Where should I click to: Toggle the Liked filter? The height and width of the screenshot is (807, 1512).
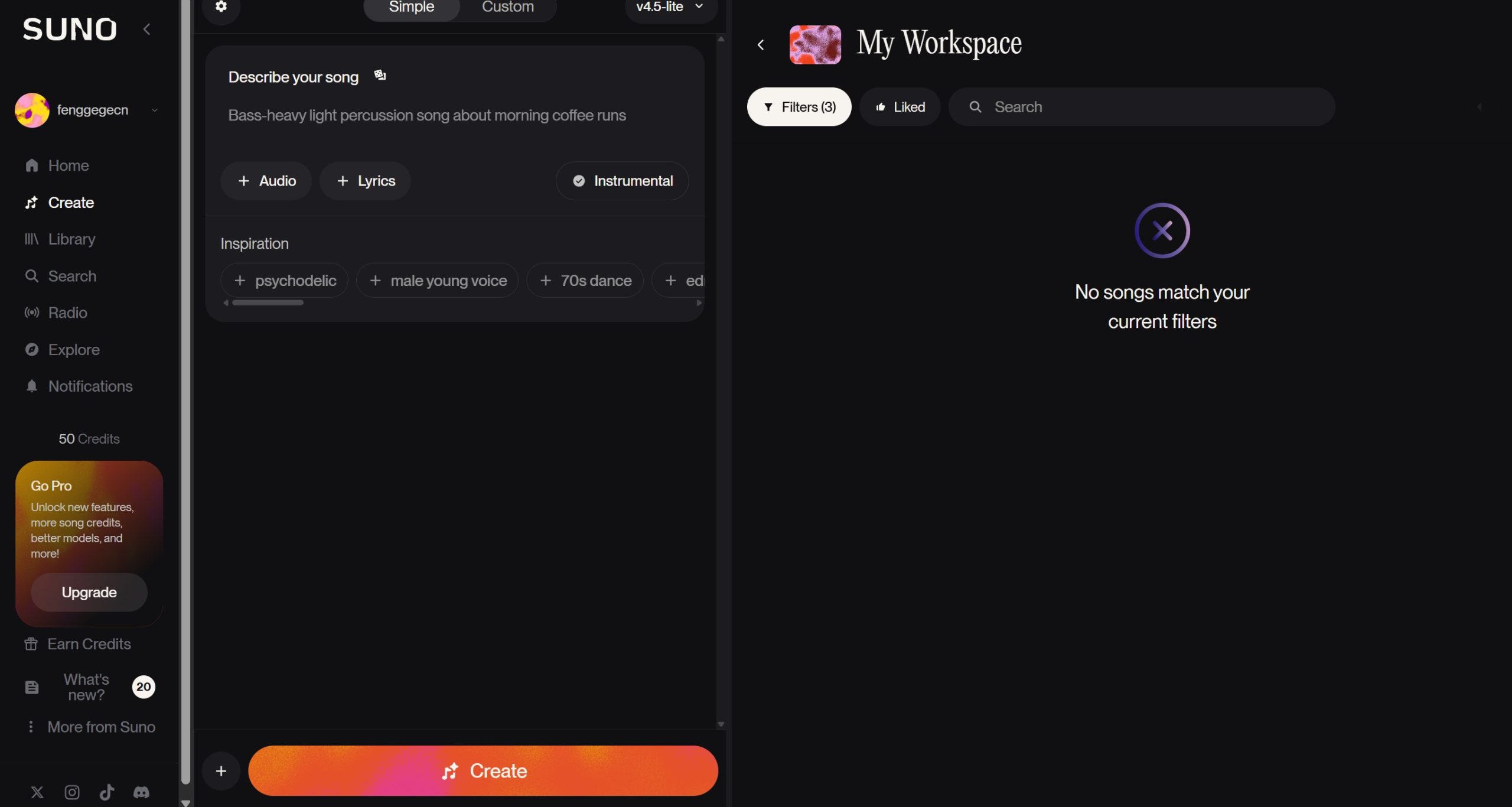click(900, 107)
